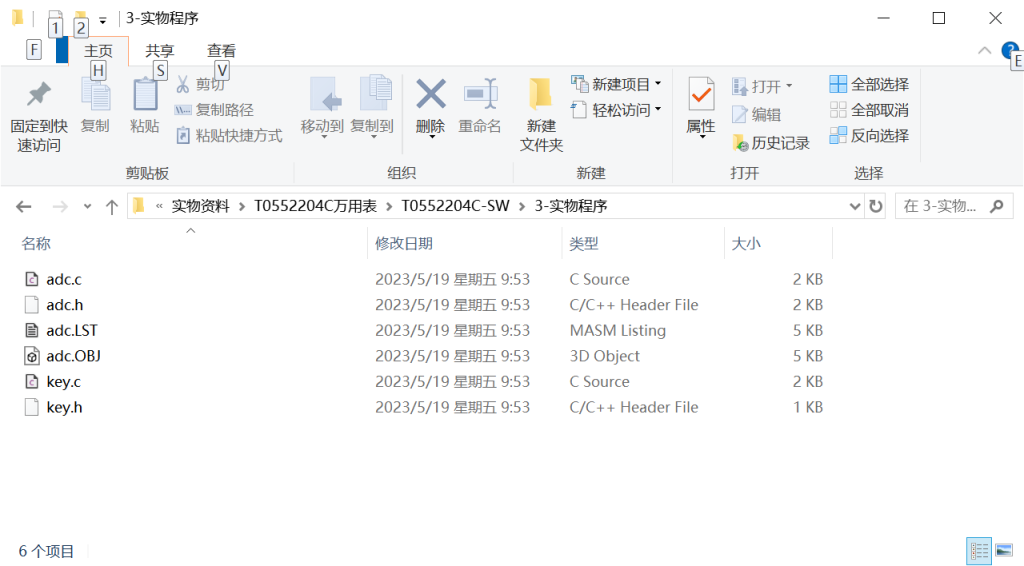The image size is (1024, 566).
Task: Show recent locations dropdown
Action: pyautogui.click(x=87, y=206)
